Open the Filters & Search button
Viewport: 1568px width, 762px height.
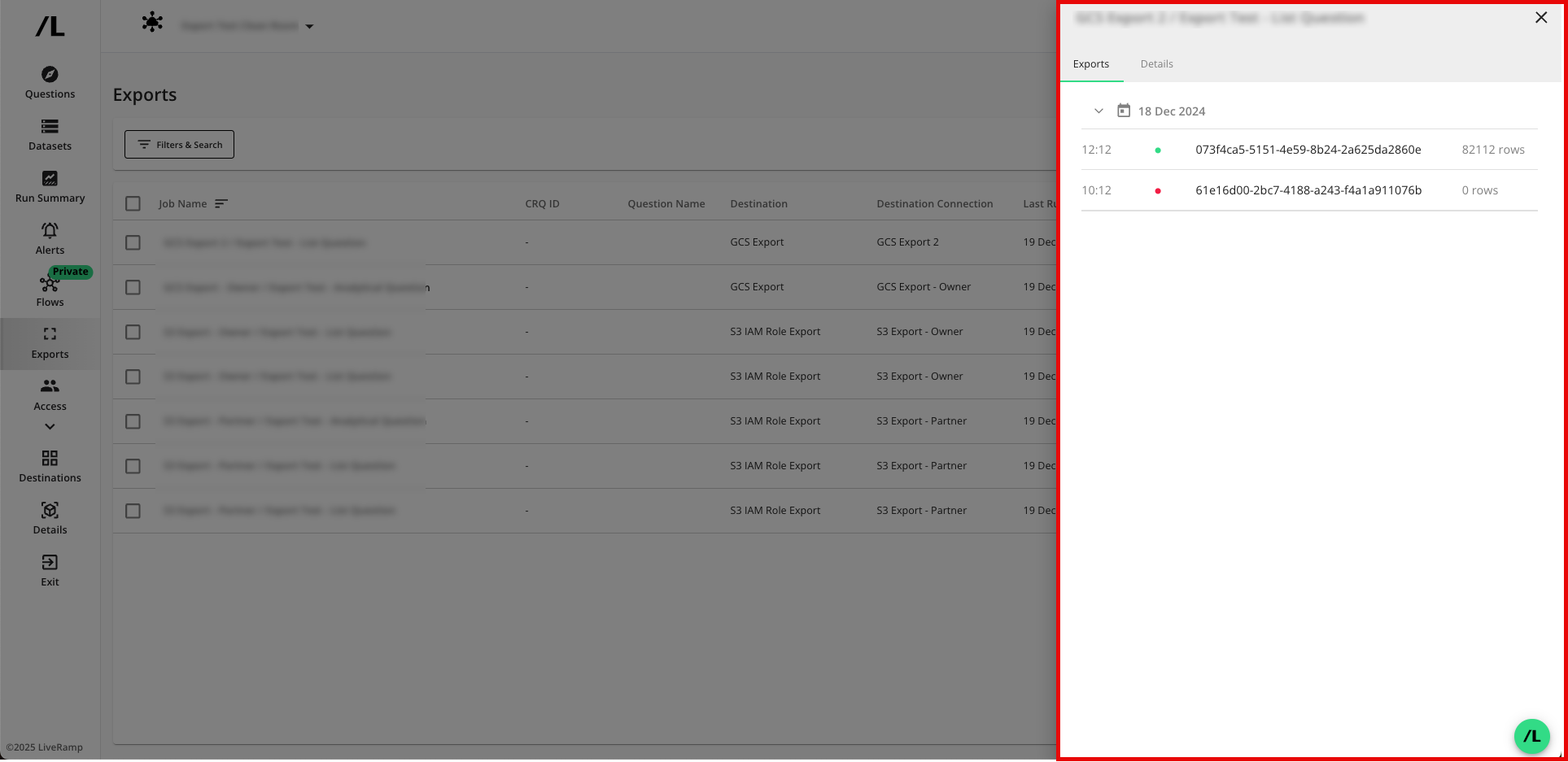[x=179, y=145]
